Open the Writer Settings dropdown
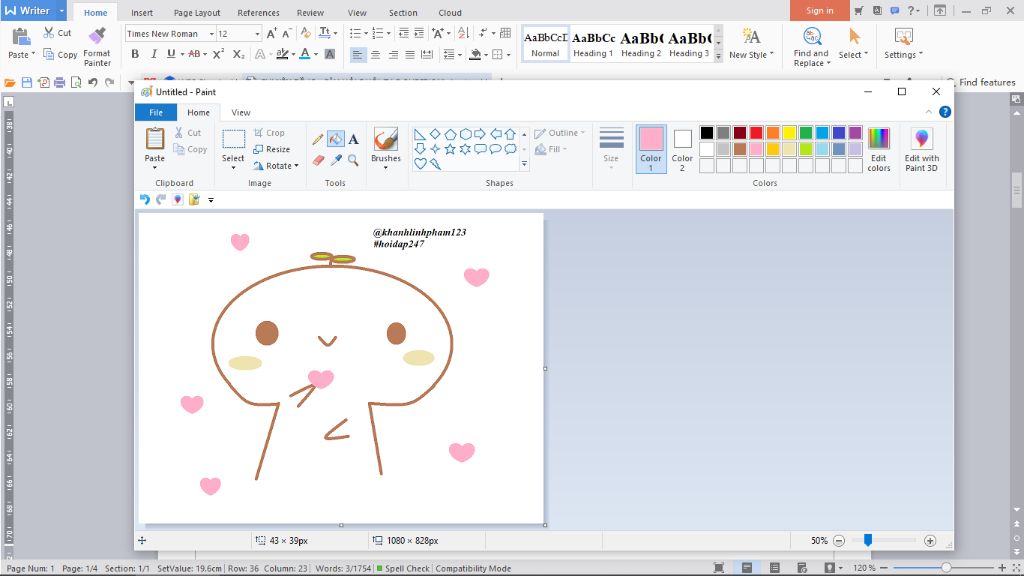 pos(904,44)
